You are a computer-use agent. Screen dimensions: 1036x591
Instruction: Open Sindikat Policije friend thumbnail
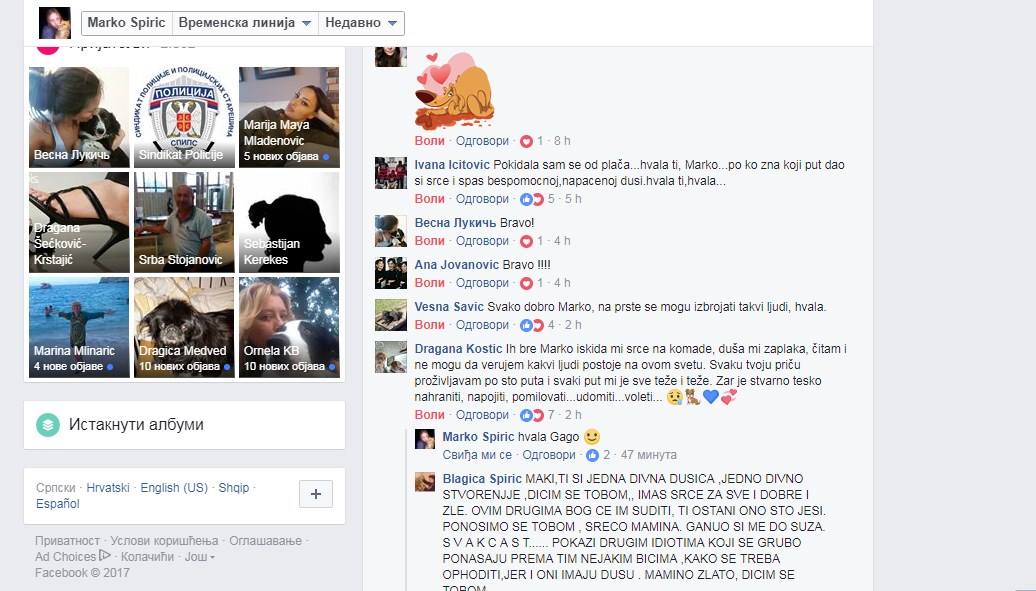click(x=184, y=117)
